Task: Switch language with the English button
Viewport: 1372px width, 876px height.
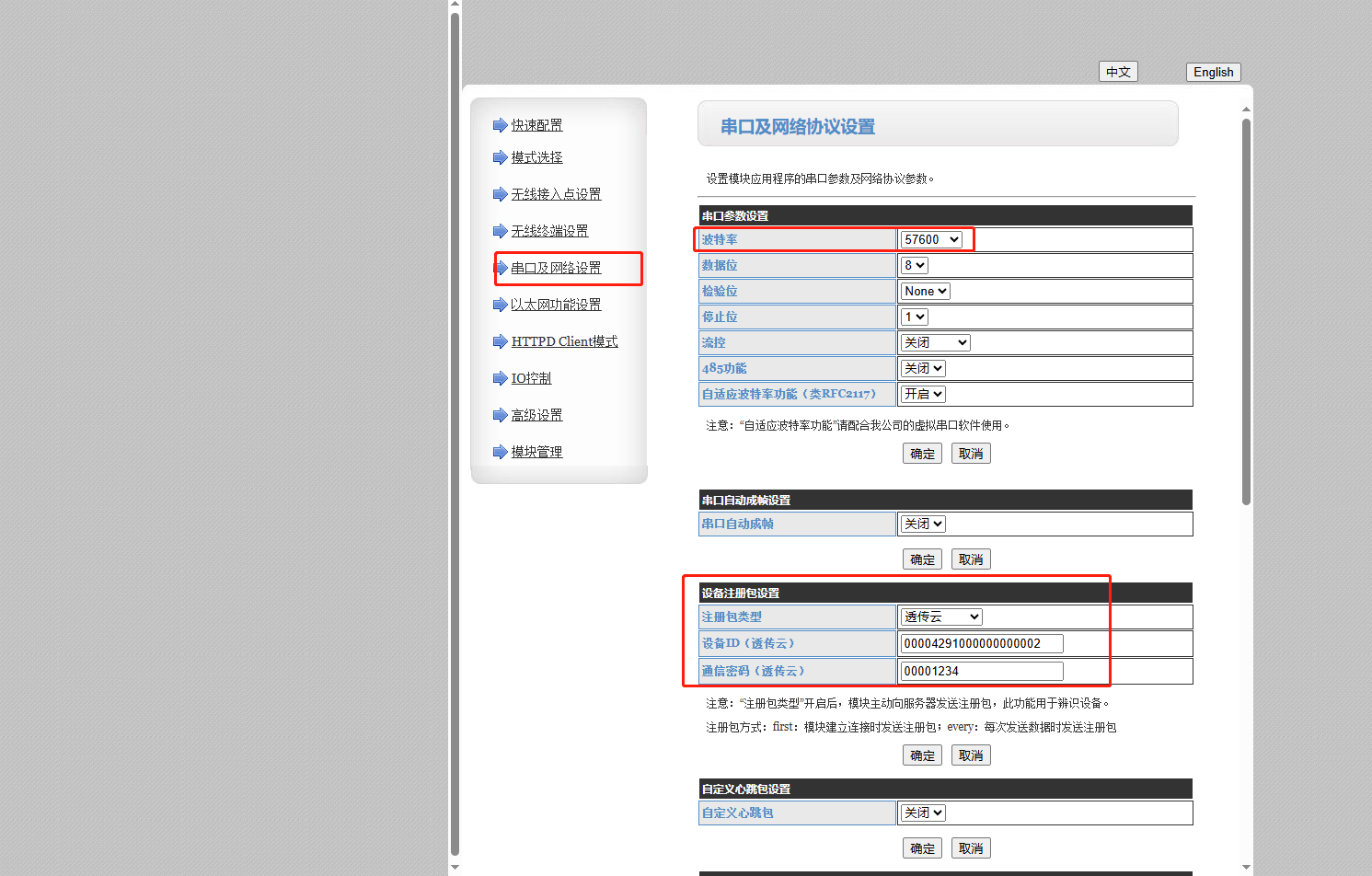Action: tap(1213, 72)
